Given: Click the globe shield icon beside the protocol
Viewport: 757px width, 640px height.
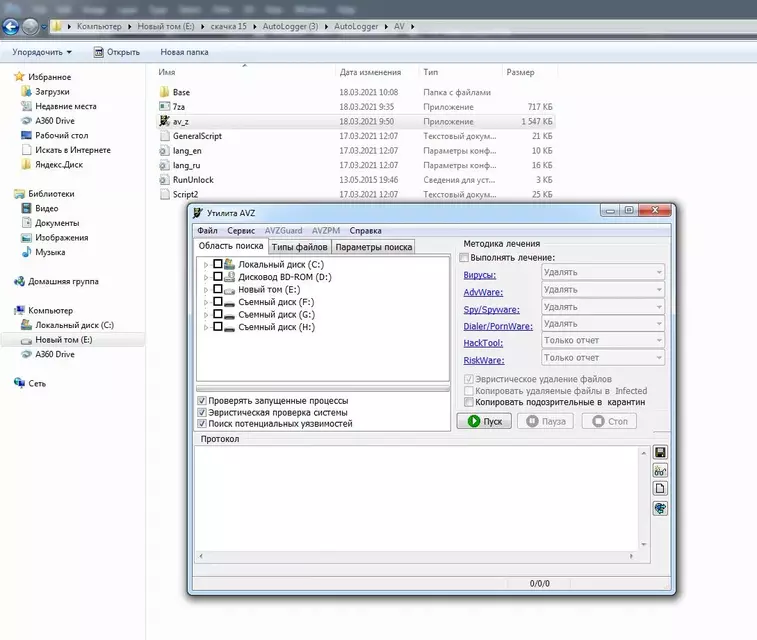Looking at the screenshot, I should 660,508.
